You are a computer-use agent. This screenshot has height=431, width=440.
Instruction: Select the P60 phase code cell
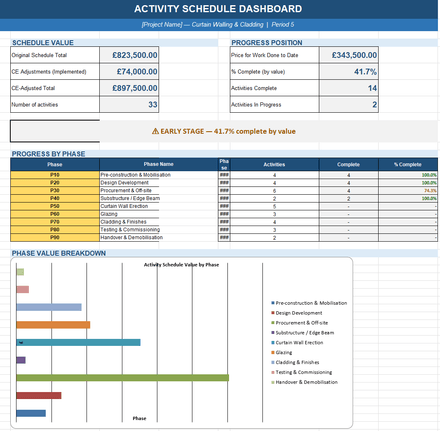pyautogui.click(x=55, y=214)
